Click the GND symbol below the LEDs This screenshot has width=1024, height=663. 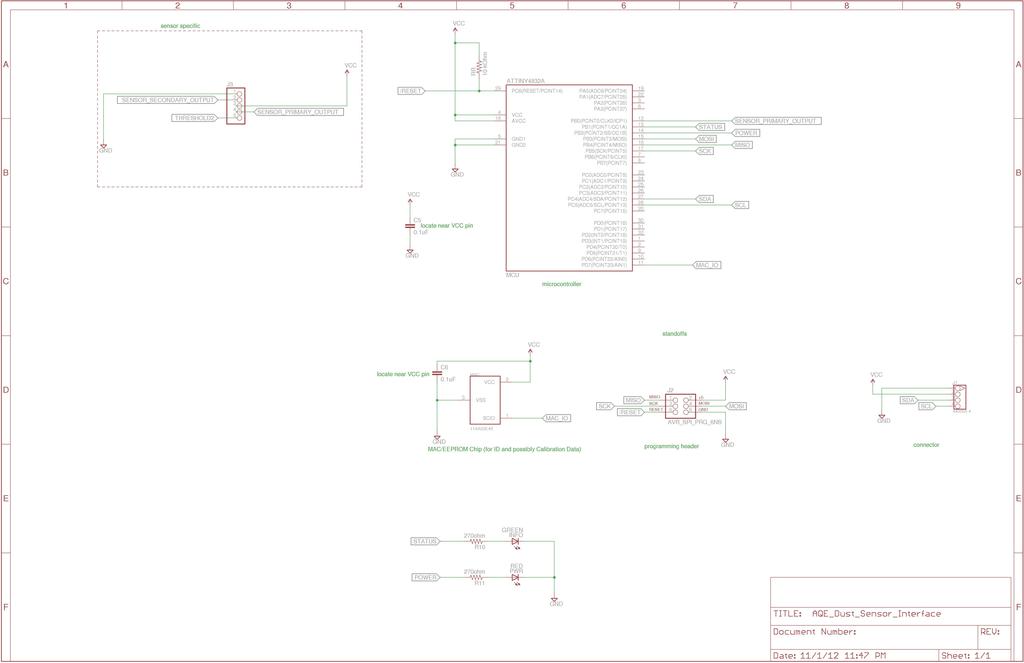(555, 602)
